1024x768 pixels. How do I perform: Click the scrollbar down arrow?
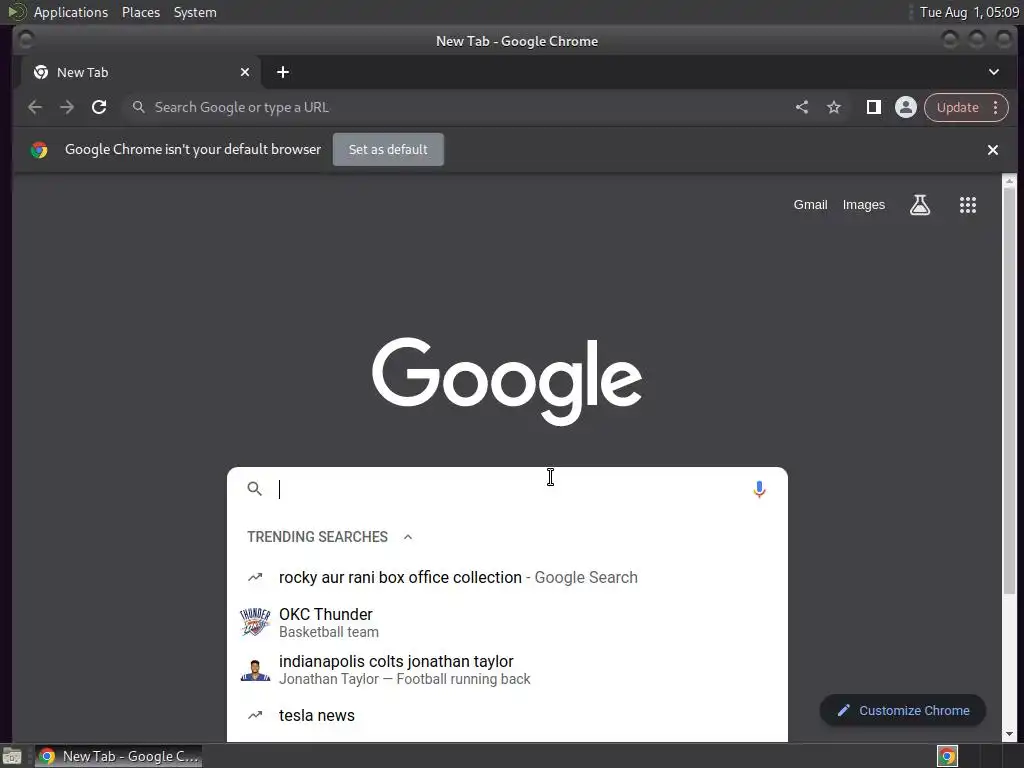(1010, 734)
